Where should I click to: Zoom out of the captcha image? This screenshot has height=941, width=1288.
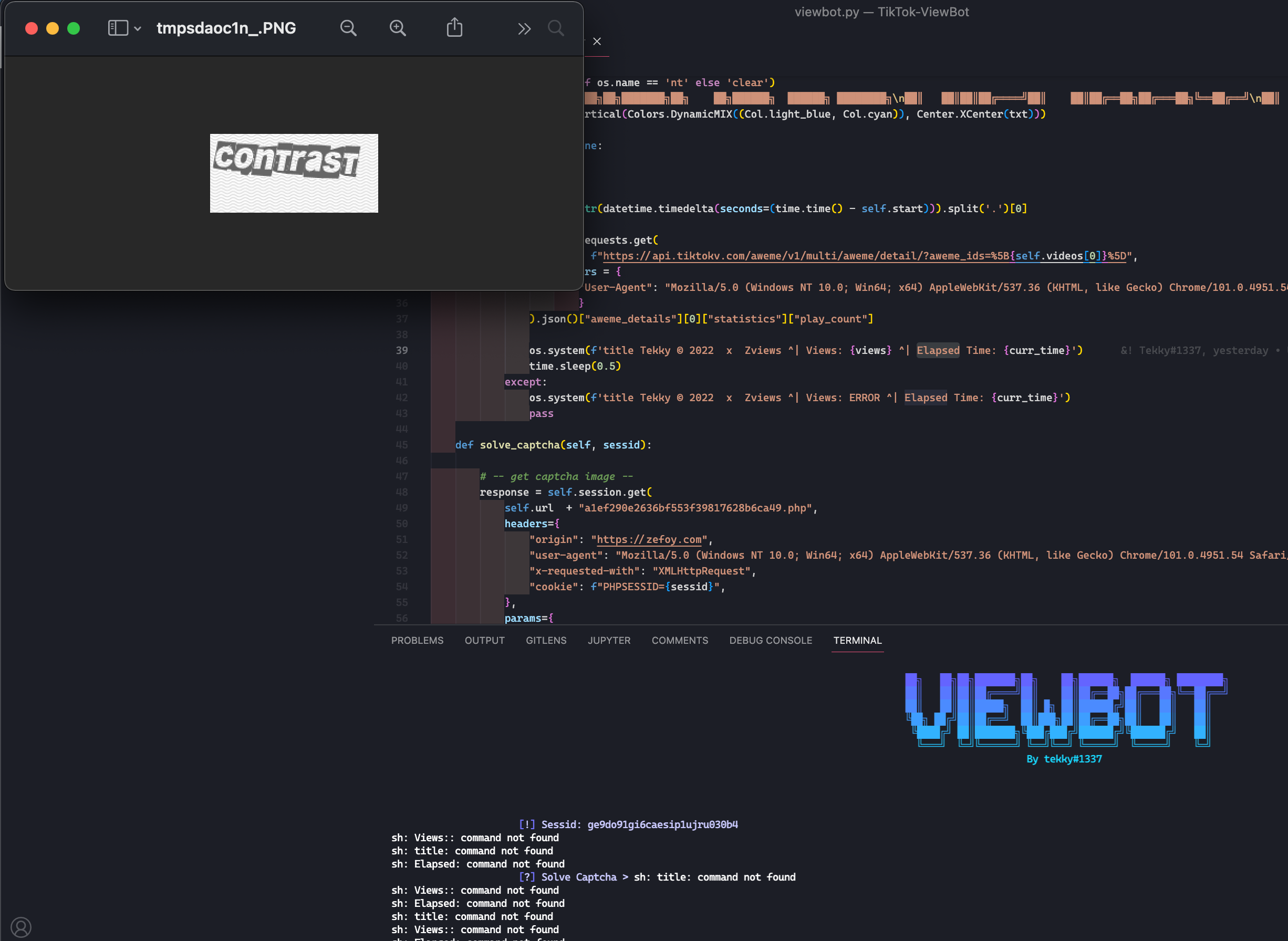[348, 27]
